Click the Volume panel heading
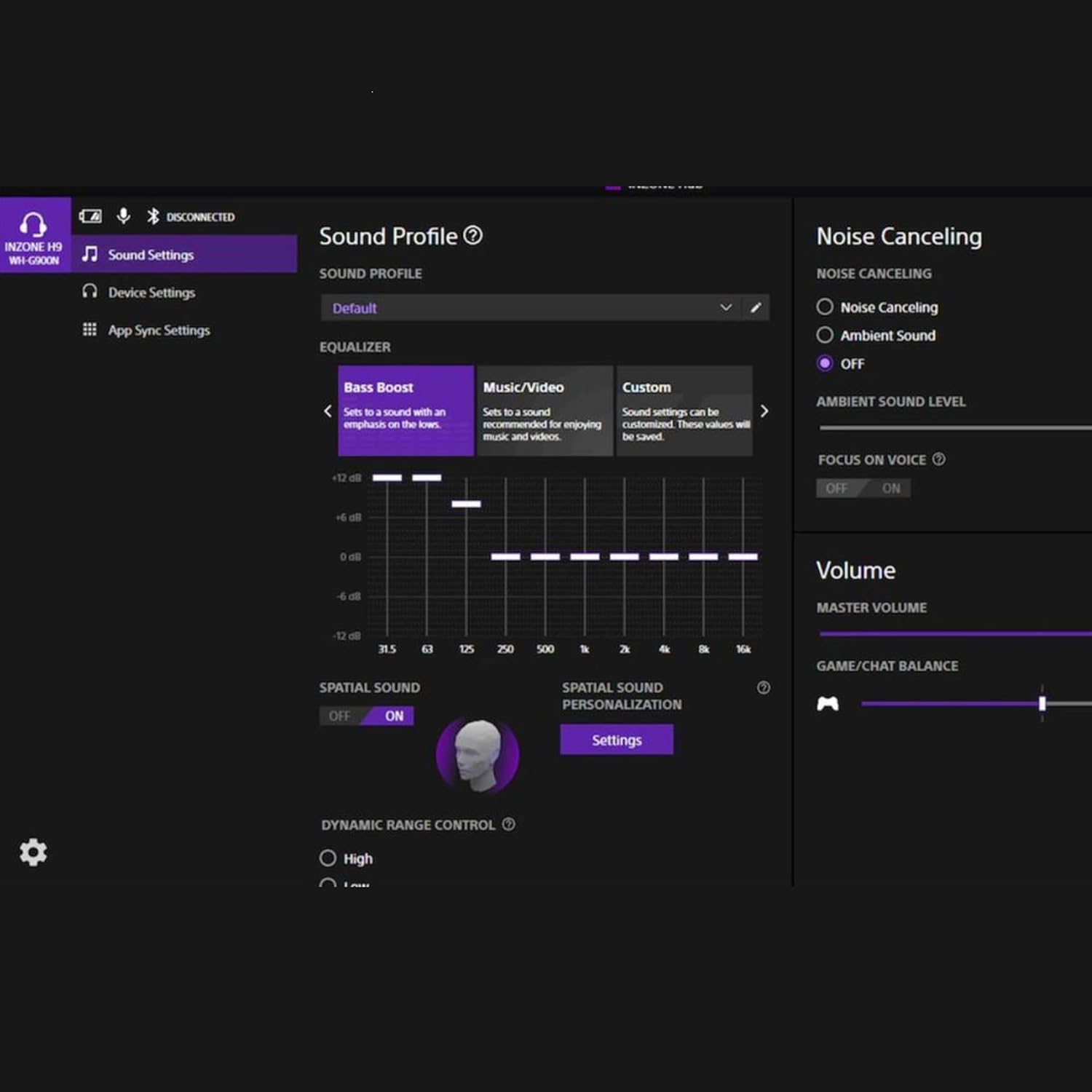Image resolution: width=1092 pixels, height=1092 pixels. pos(855,570)
